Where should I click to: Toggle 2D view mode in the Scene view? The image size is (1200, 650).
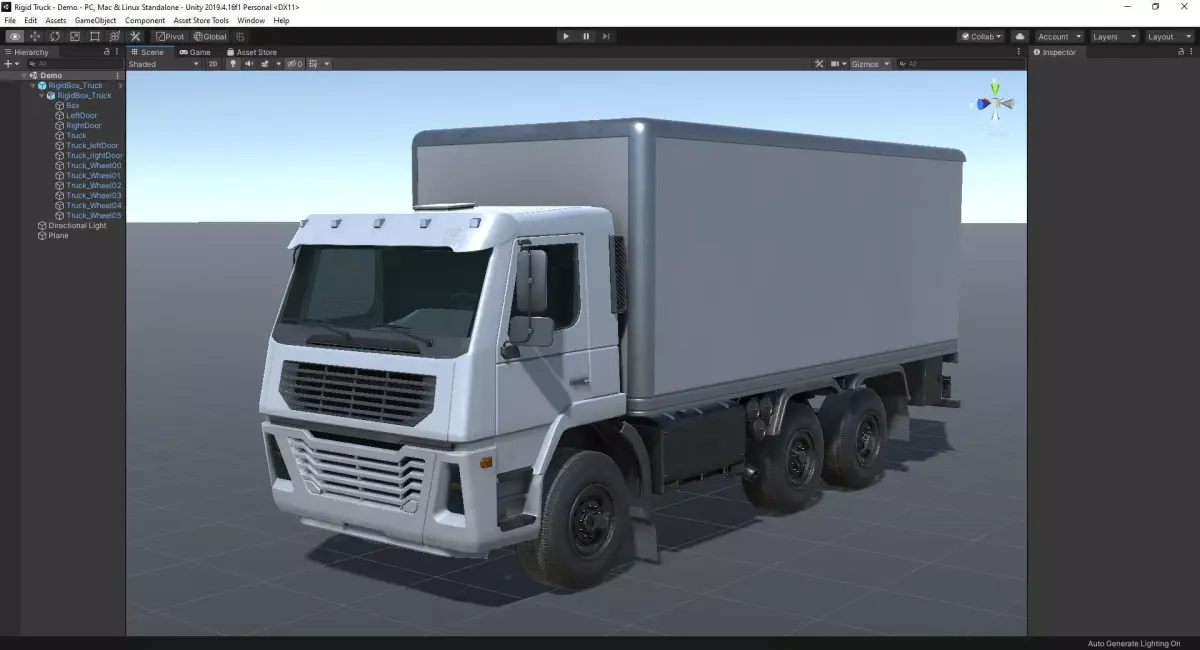[x=215, y=63]
